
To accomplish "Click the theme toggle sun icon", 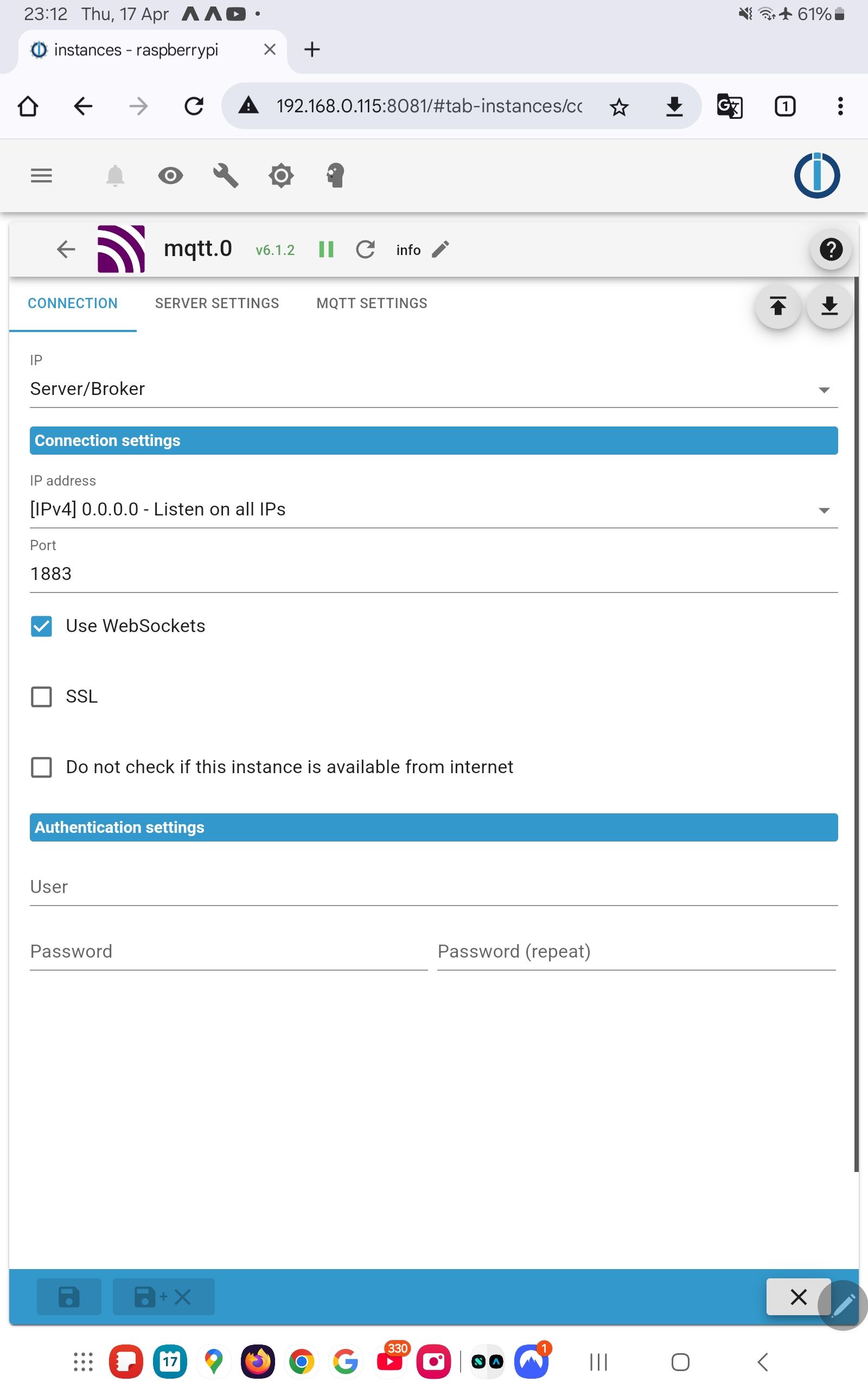I will point(280,176).
